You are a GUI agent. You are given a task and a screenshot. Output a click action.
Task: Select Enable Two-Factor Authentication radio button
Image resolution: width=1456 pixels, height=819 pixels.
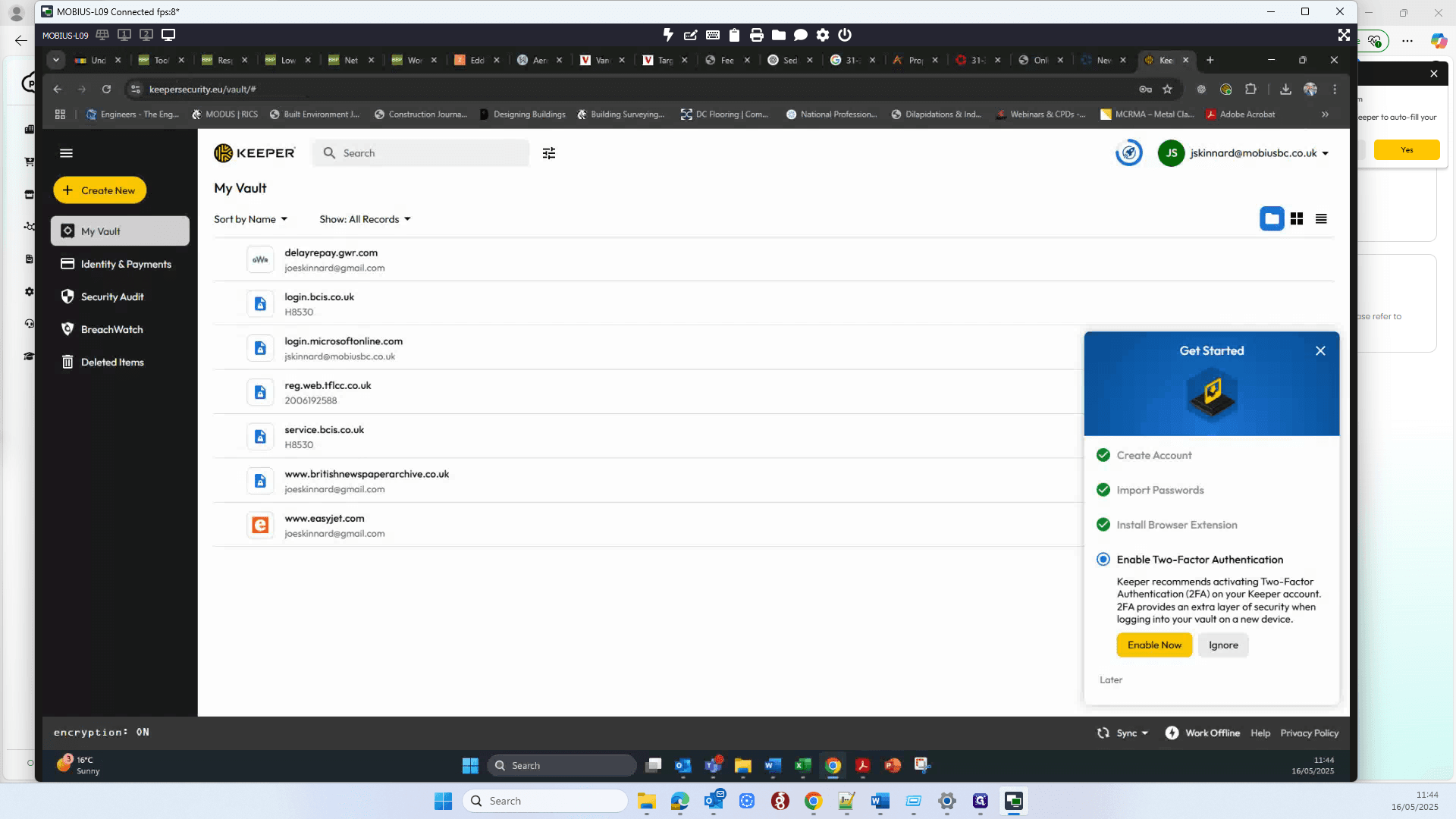tap(1103, 560)
